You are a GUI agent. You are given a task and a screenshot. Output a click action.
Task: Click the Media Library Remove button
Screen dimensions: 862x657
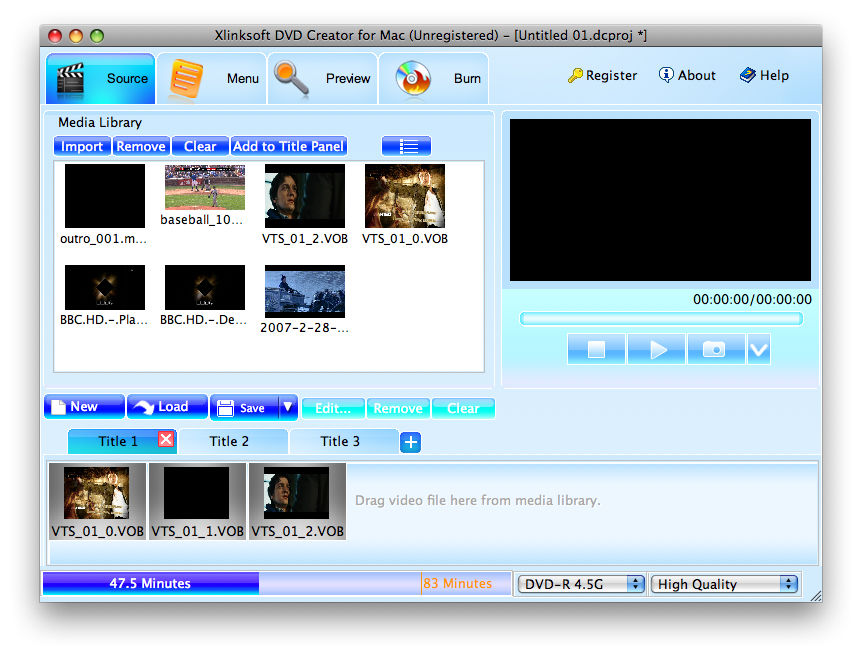point(141,146)
